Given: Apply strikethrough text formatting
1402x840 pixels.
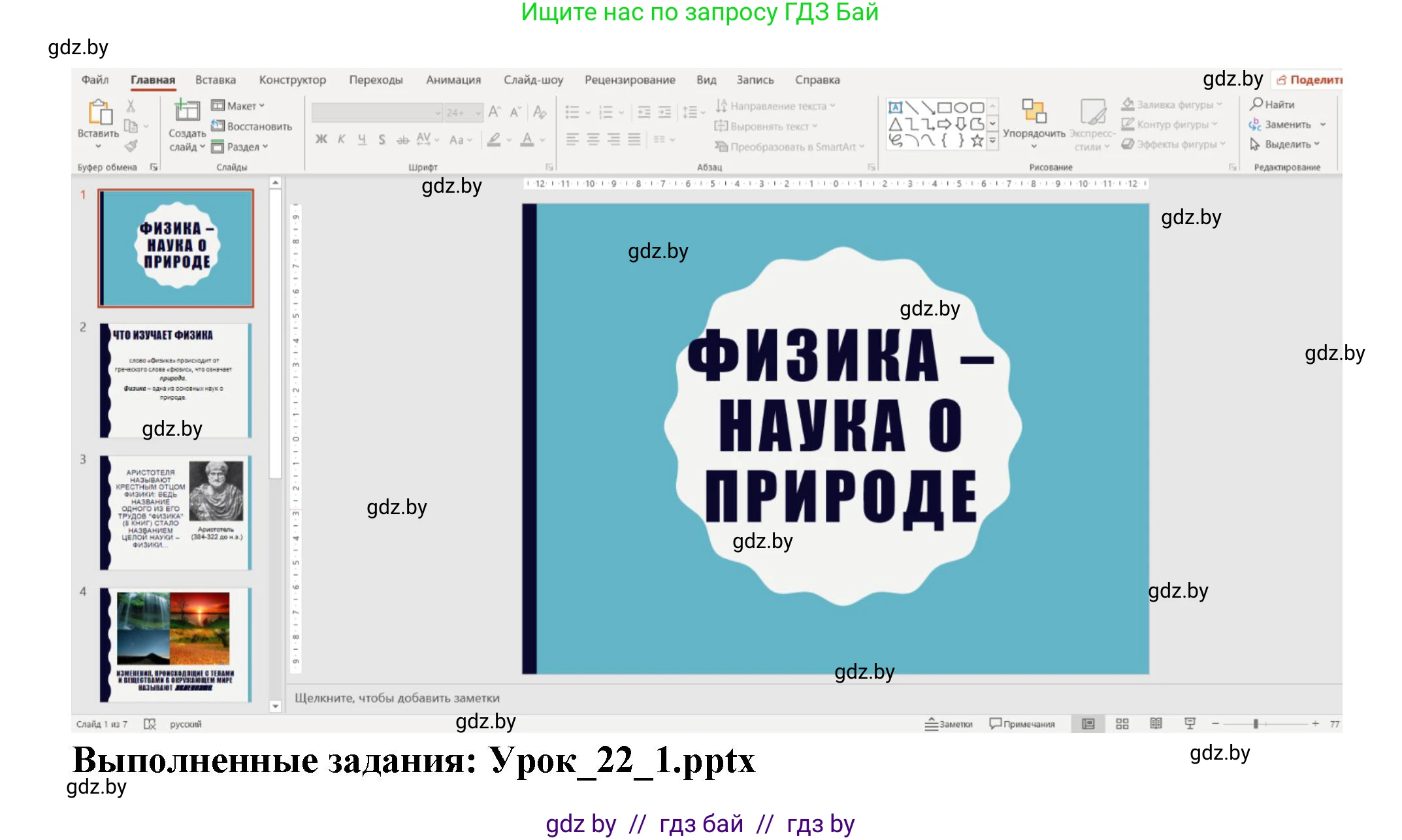Looking at the screenshot, I should coord(402,138).
